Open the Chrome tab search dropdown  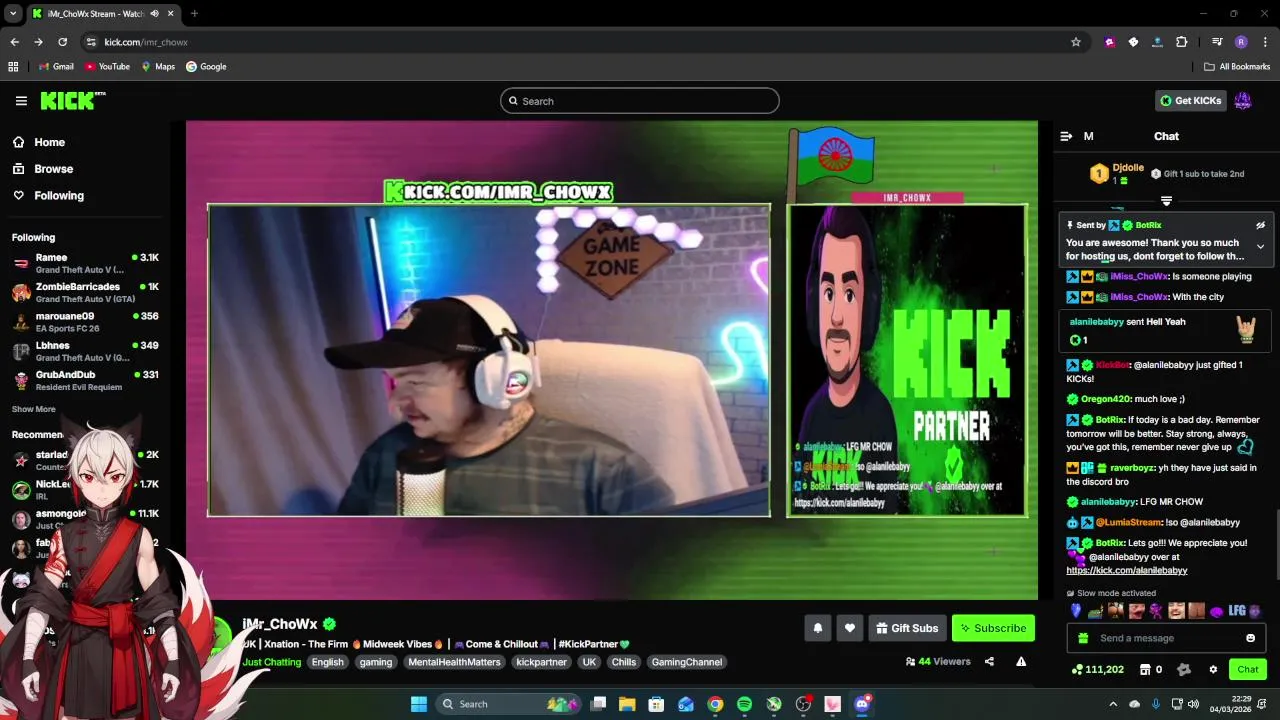point(13,14)
